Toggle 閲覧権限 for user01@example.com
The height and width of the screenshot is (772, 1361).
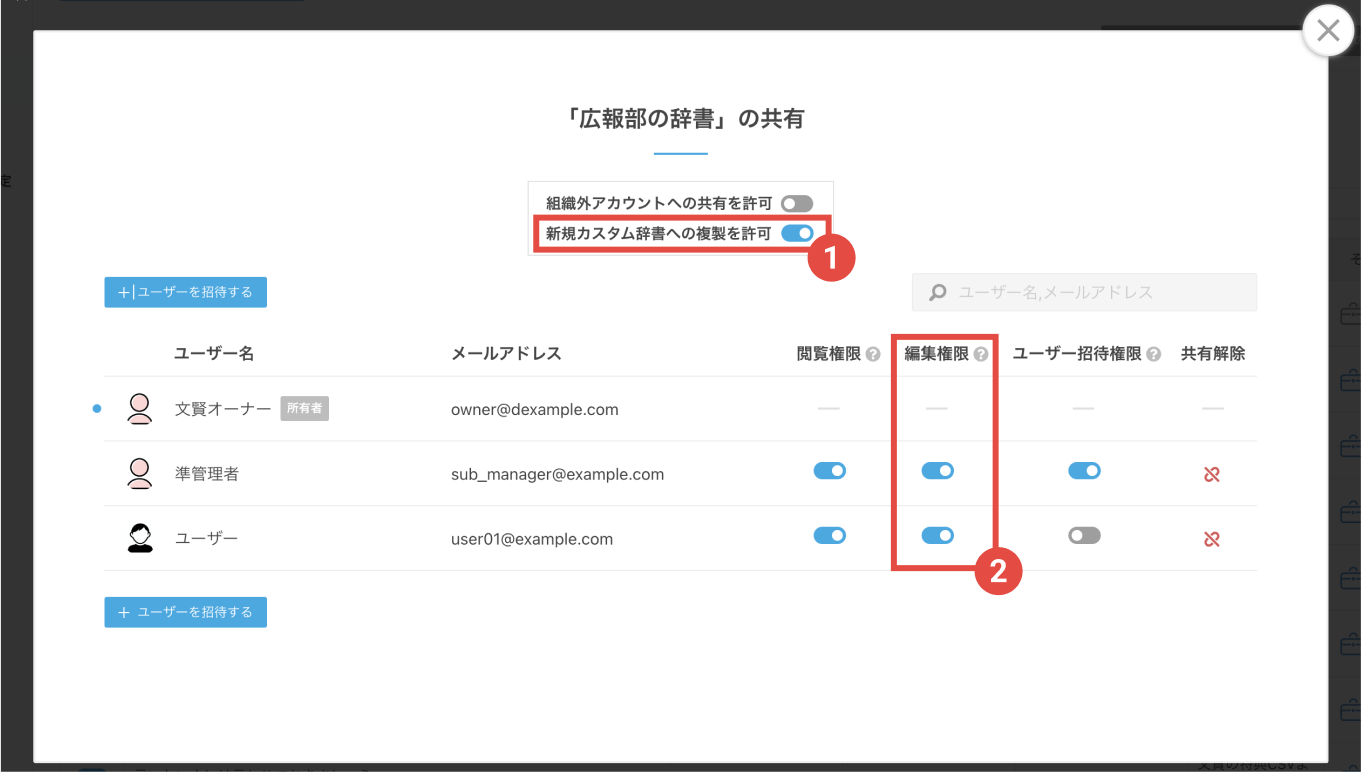[830, 535]
